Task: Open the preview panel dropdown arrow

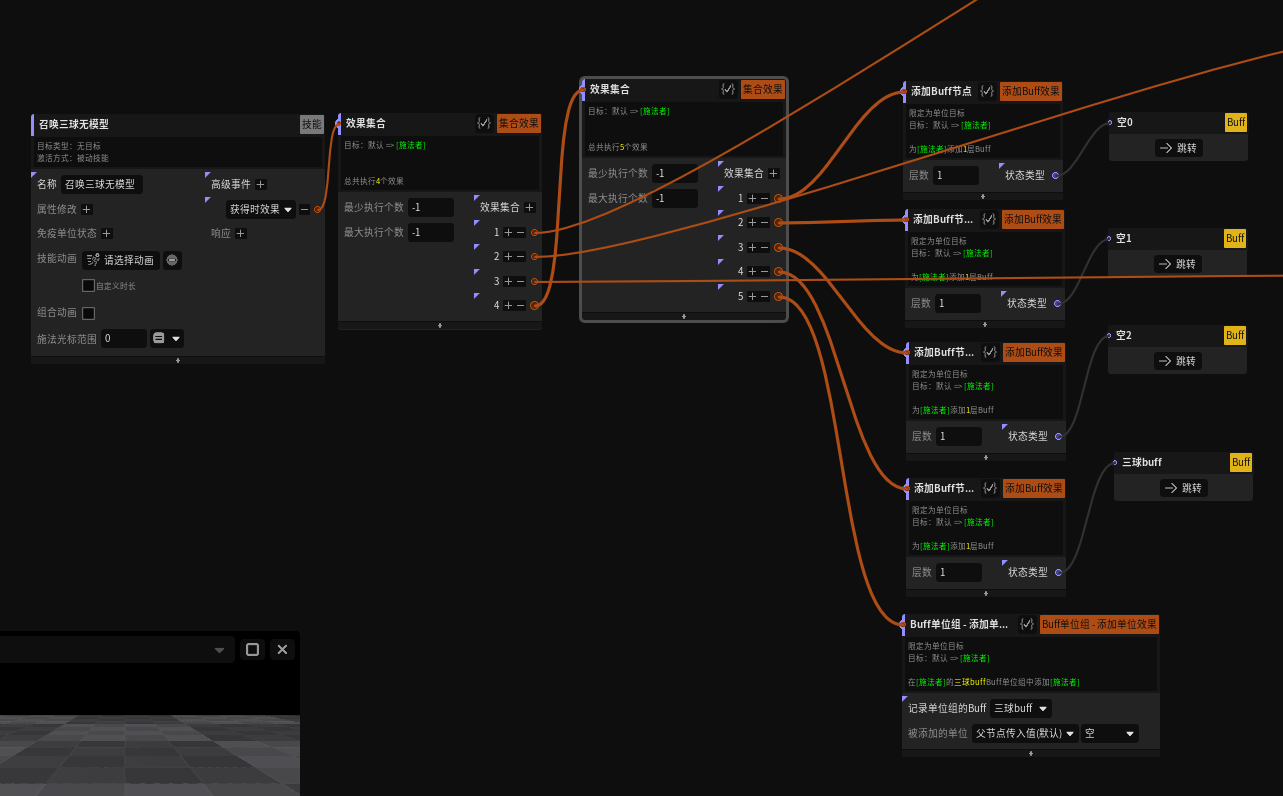Action: pyautogui.click(x=220, y=650)
